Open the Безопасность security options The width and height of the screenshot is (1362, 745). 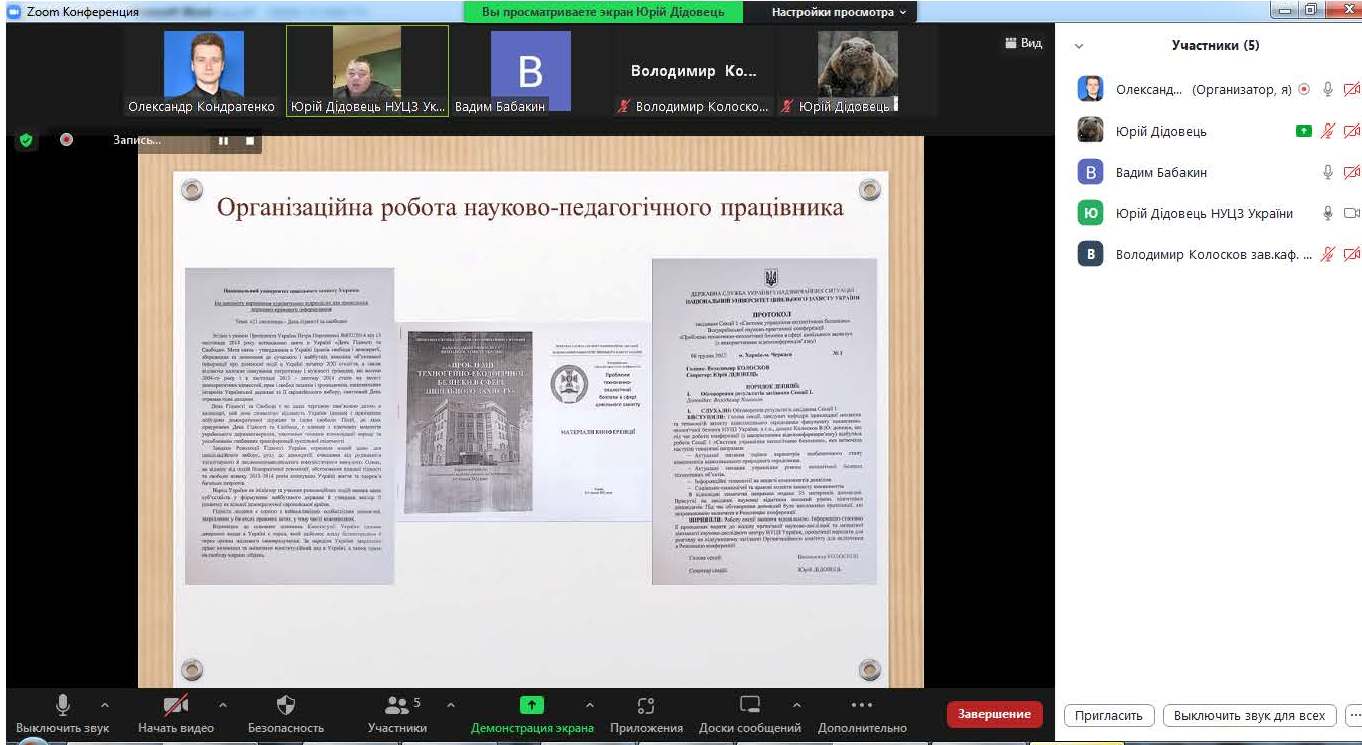[286, 714]
